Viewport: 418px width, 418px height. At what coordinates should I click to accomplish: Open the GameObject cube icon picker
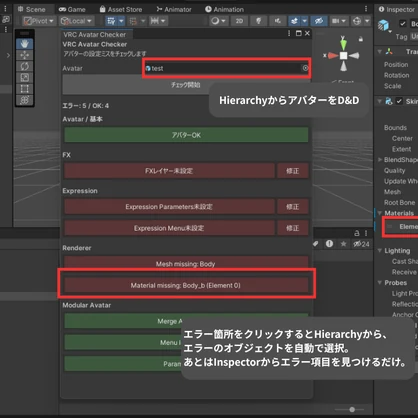[x=384, y=25]
